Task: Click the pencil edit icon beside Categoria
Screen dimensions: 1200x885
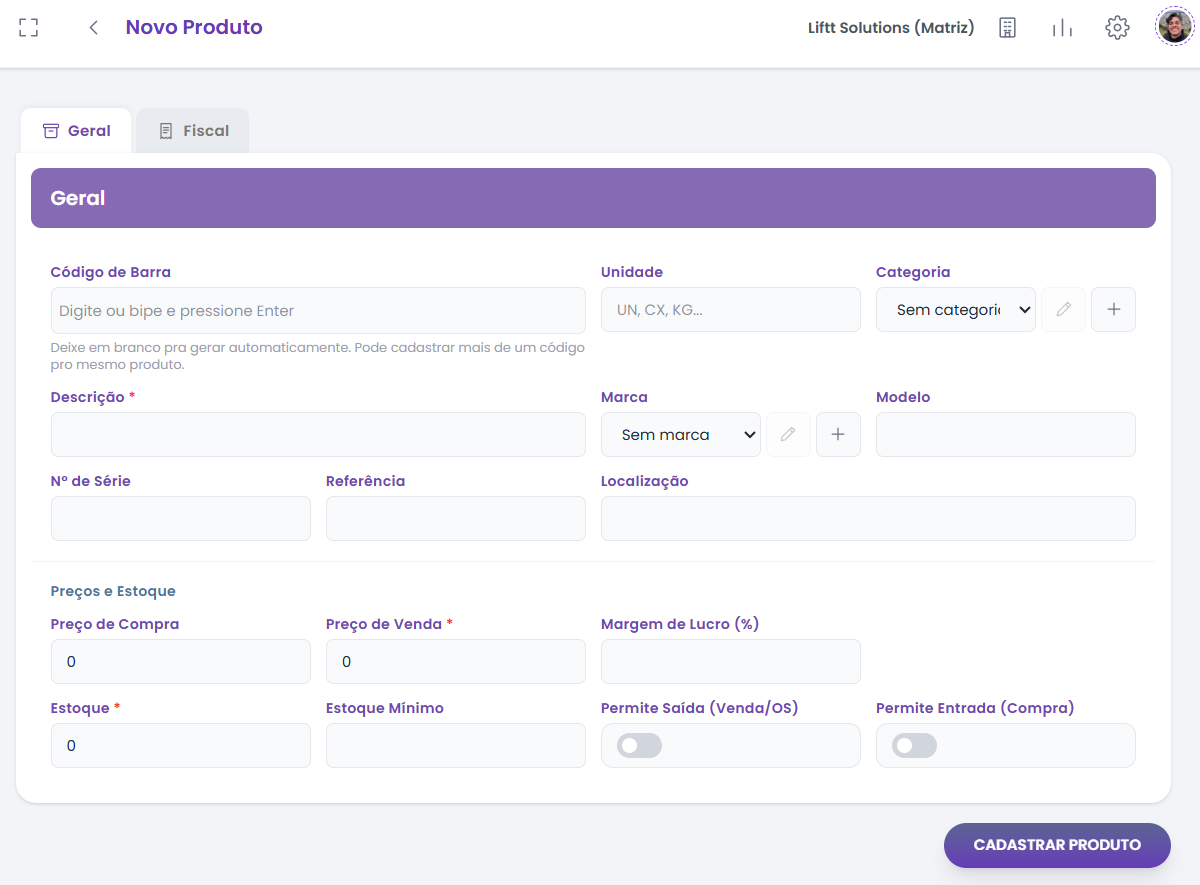Action: click(1064, 310)
